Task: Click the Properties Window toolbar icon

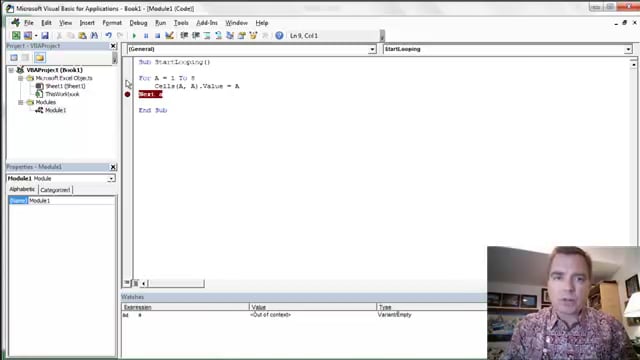Action: (x=241, y=36)
